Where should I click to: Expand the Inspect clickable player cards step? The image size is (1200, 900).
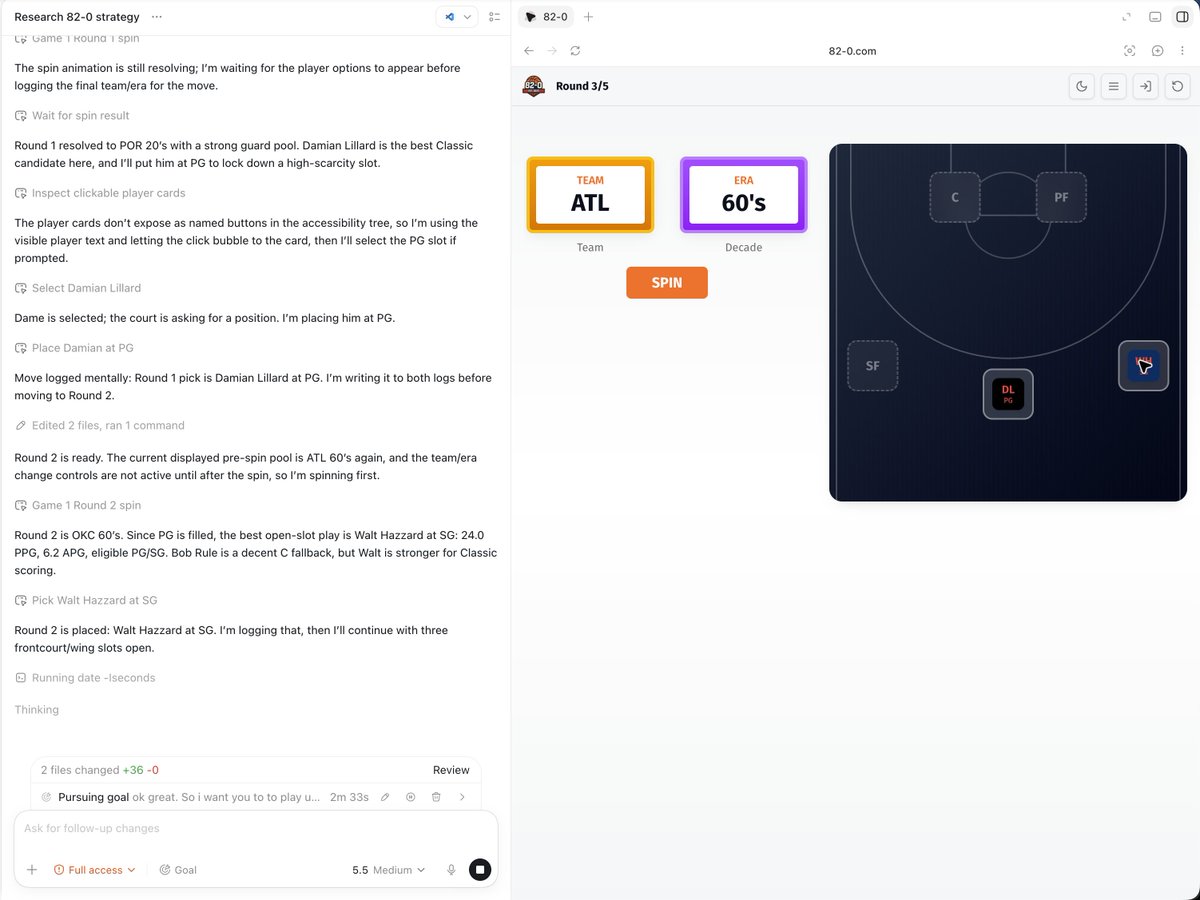100,193
